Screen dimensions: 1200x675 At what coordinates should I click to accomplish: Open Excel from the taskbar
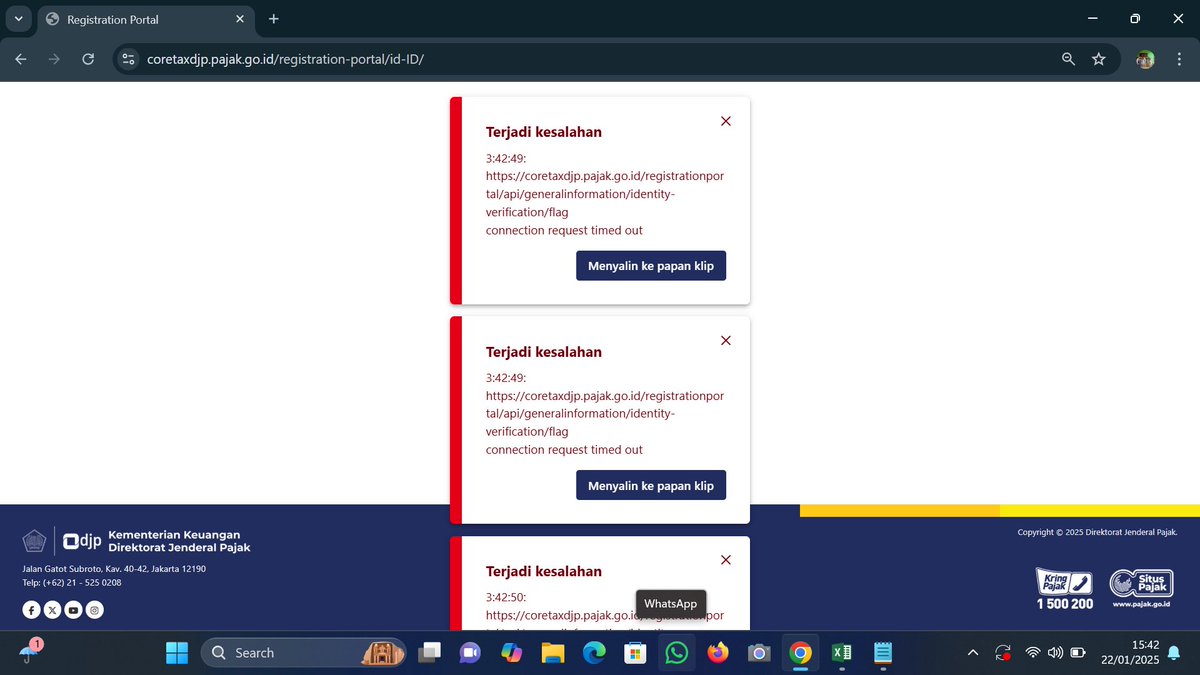point(841,653)
